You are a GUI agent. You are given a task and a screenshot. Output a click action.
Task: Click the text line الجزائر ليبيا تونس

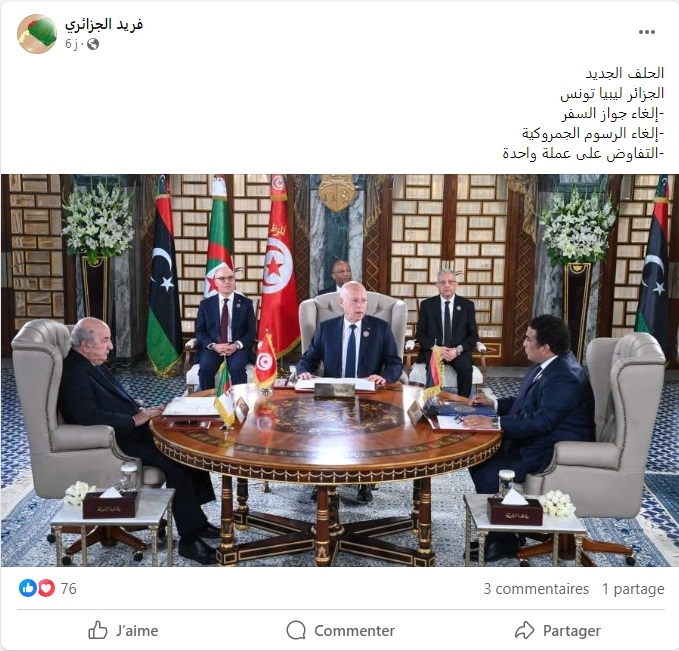(612, 93)
